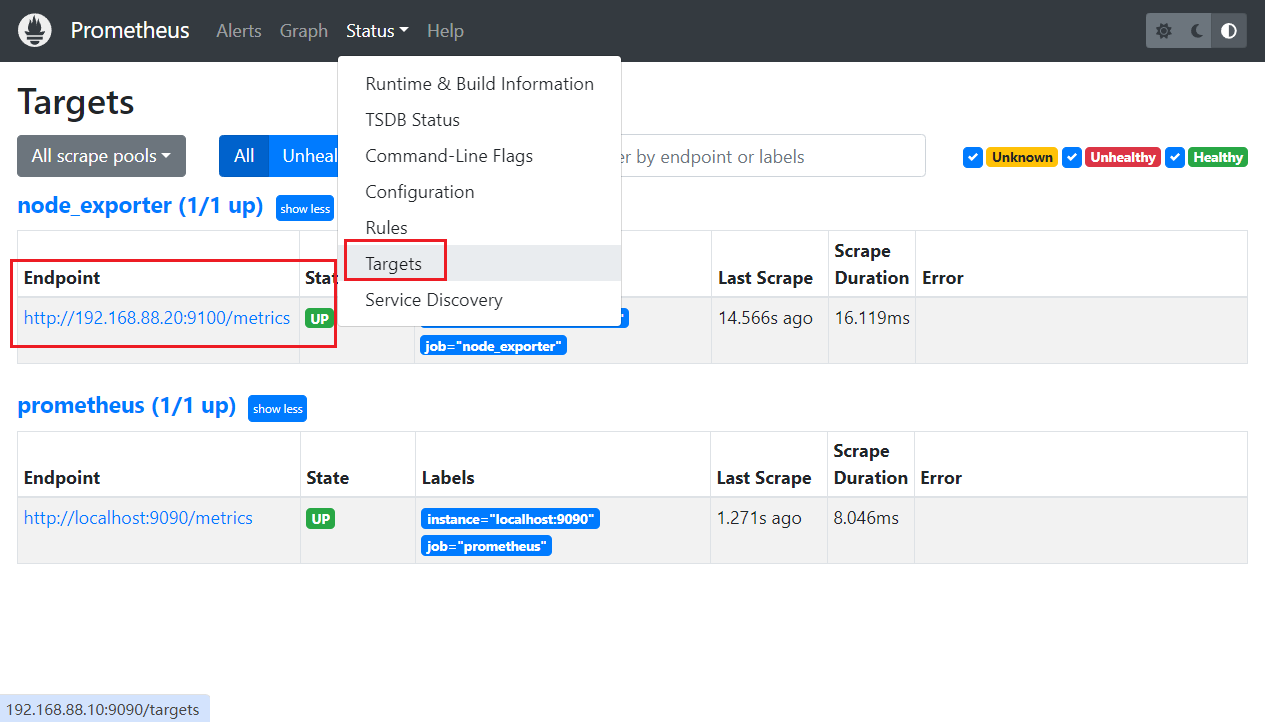Click the job="prometheus" label badge
Image resolution: width=1265 pixels, height=722 pixels.
[486, 546]
